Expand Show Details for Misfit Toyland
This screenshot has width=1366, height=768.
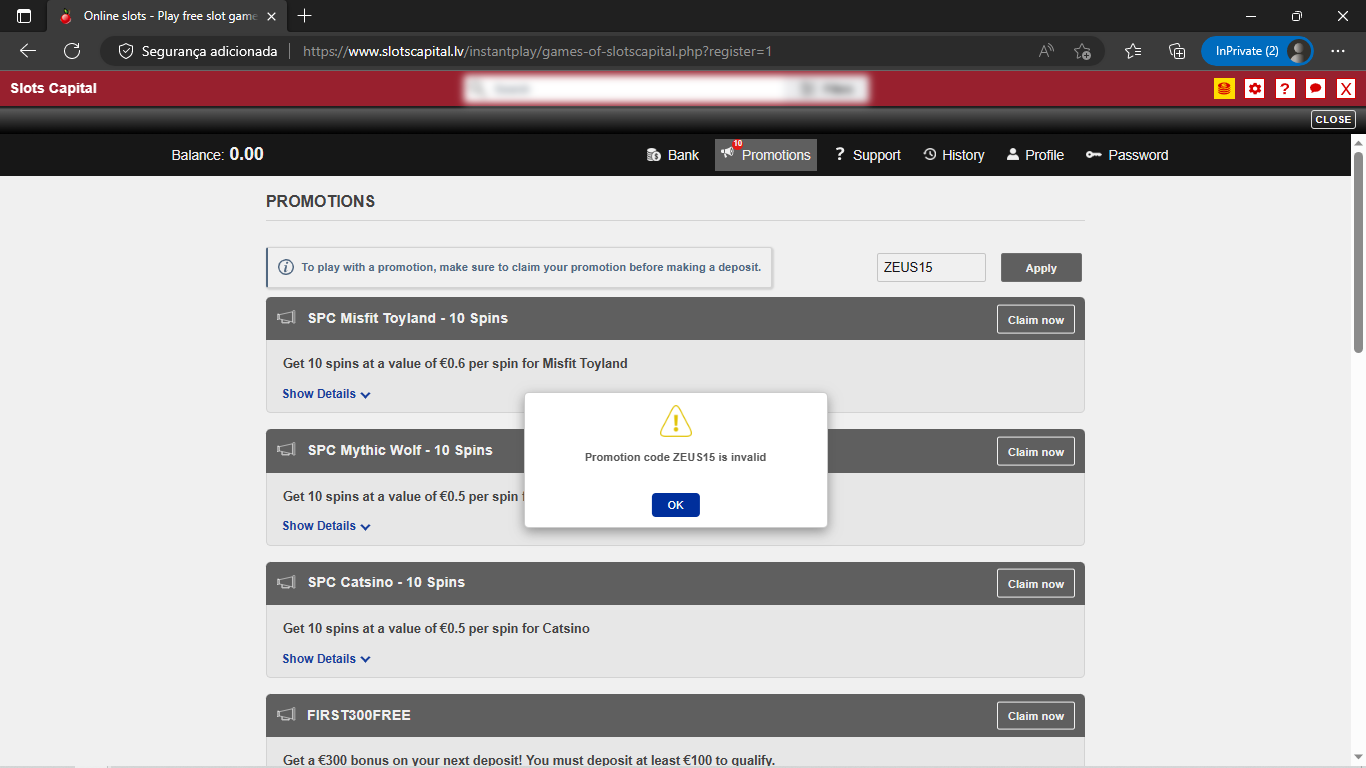[326, 394]
